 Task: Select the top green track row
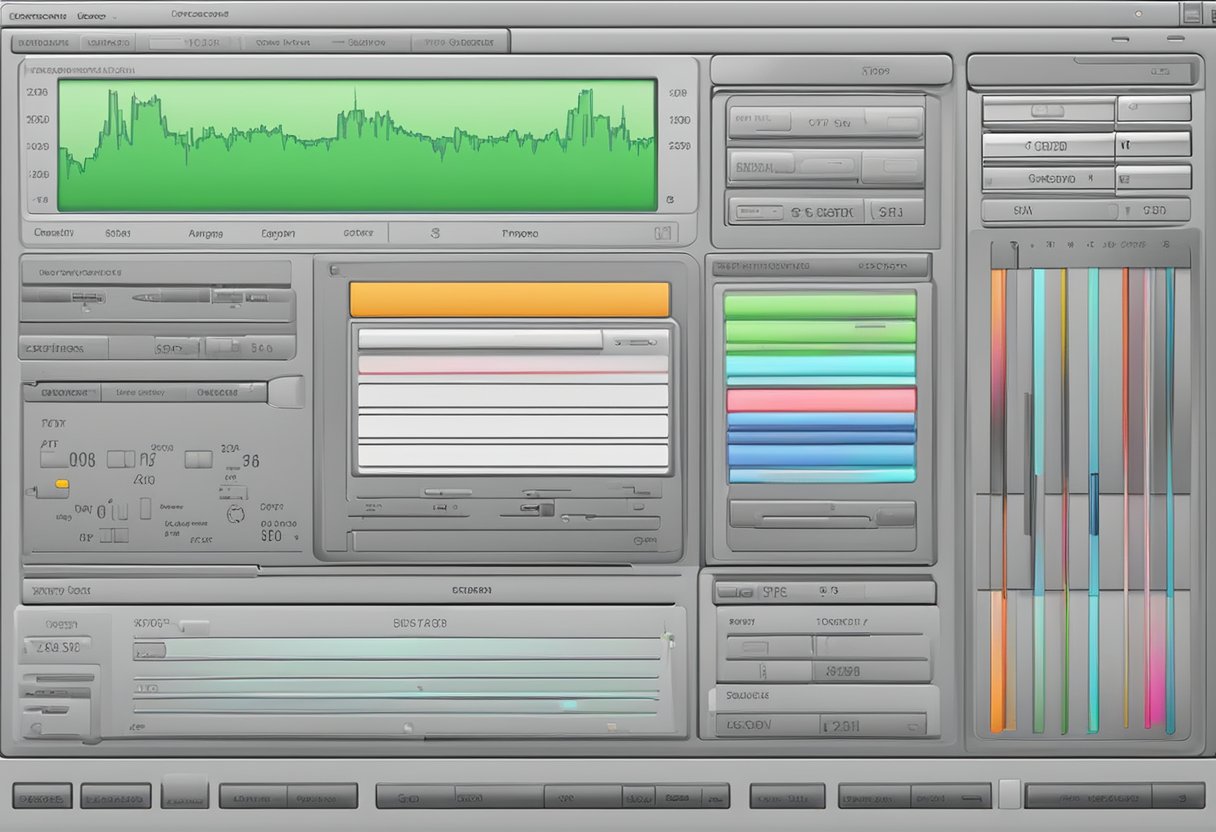click(820, 305)
